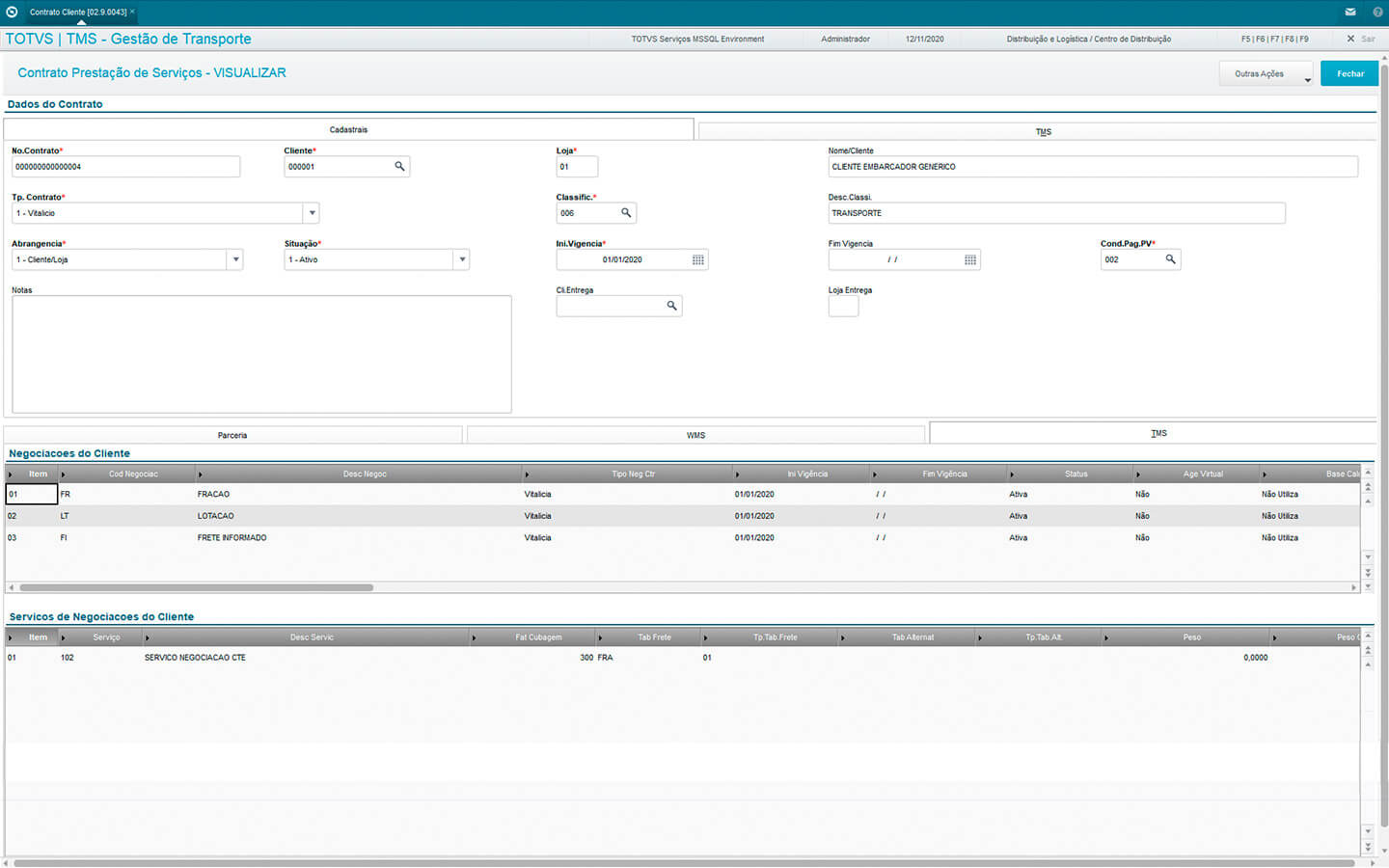The width and height of the screenshot is (1389, 868).
Task: Click the Cli.Entrega search magnifier
Action: [x=671, y=306]
